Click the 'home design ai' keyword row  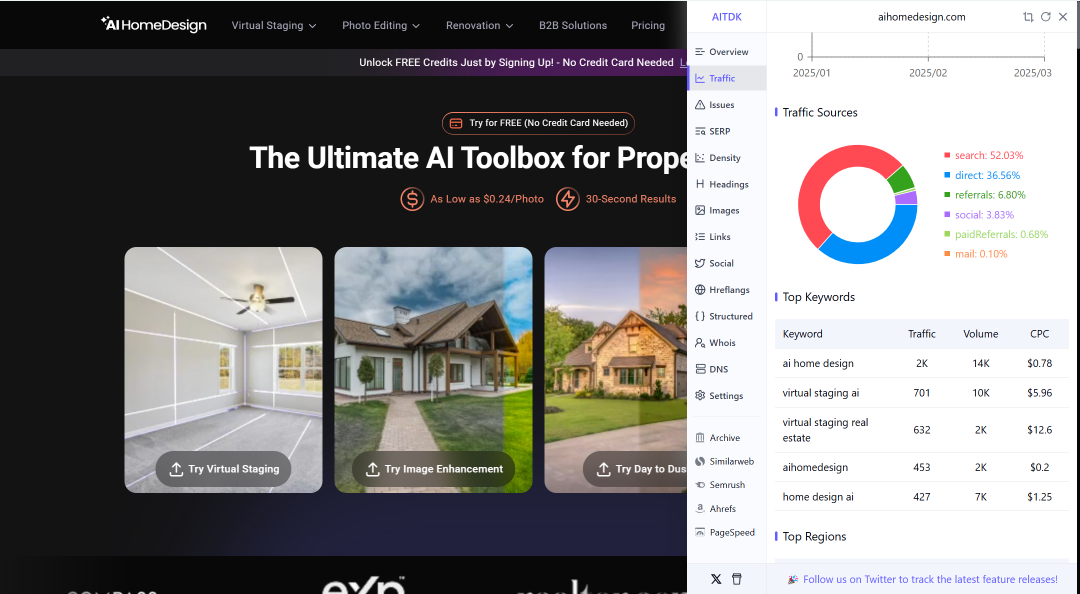[x=922, y=497]
